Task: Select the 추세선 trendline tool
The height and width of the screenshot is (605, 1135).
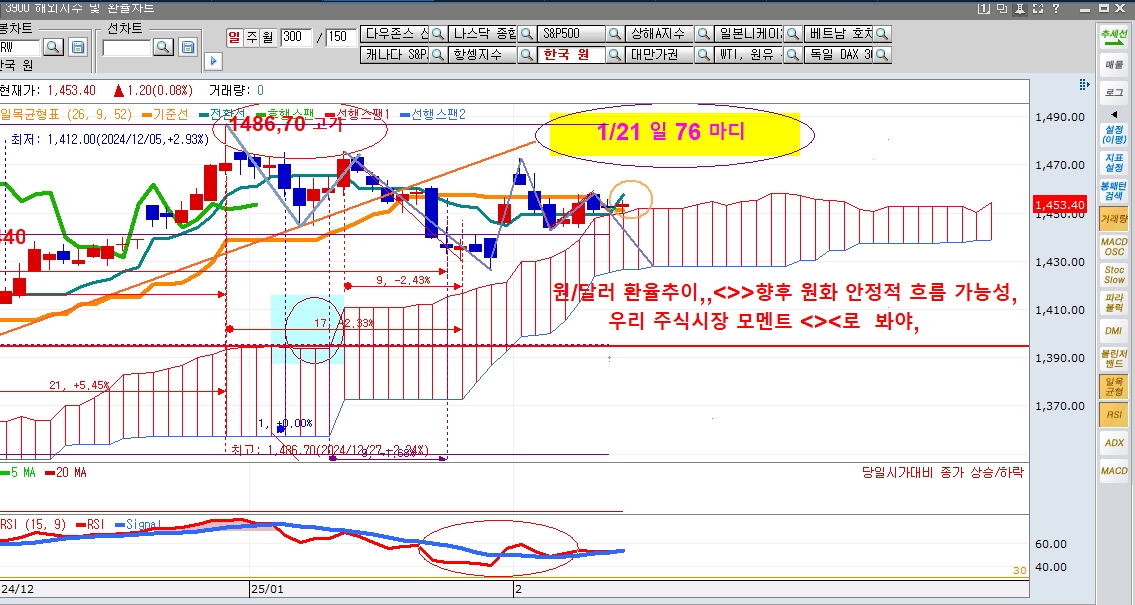Action: [x=1112, y=37]
